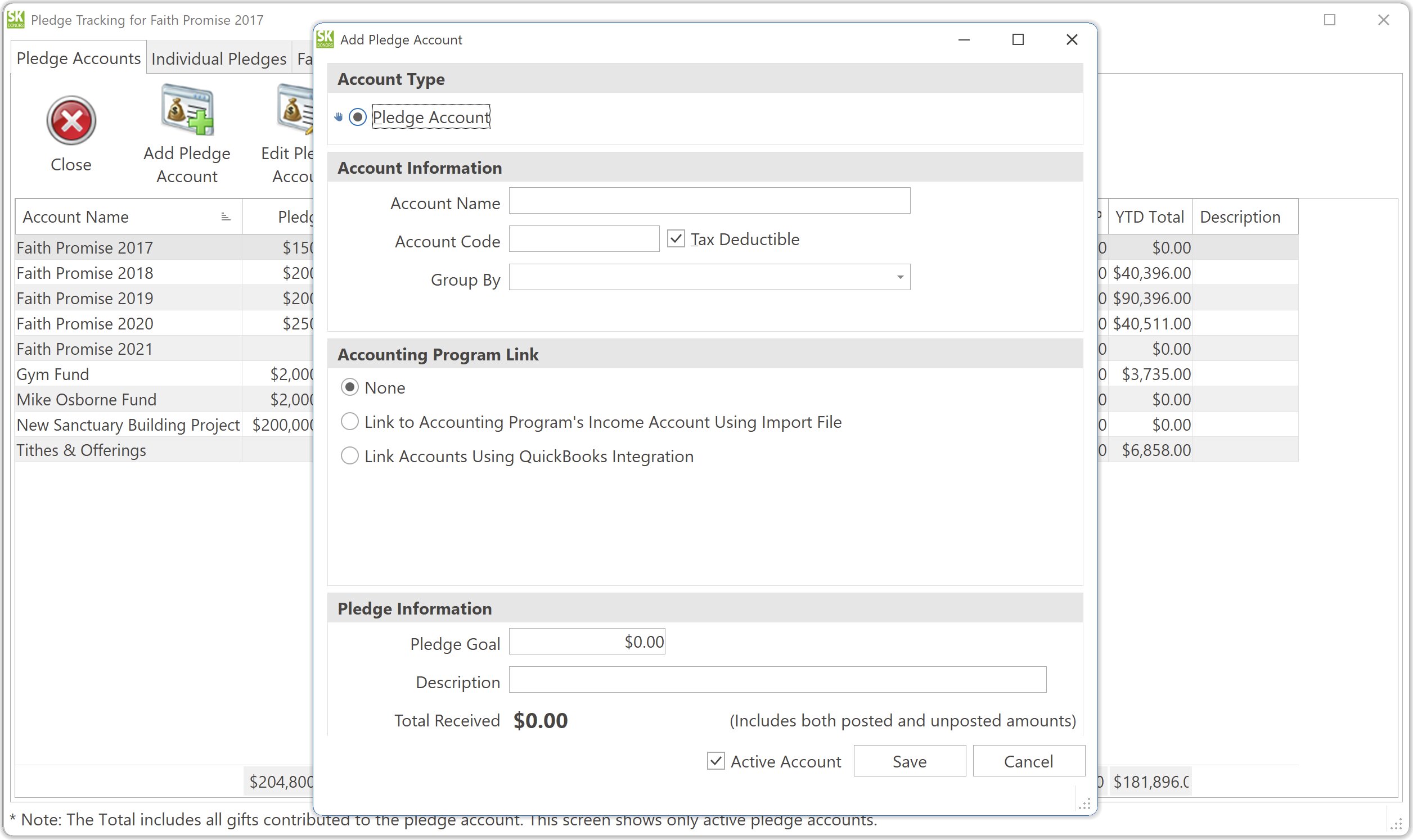
Task: Switch to the Individual Pledges tab
Action: point(218,58)
